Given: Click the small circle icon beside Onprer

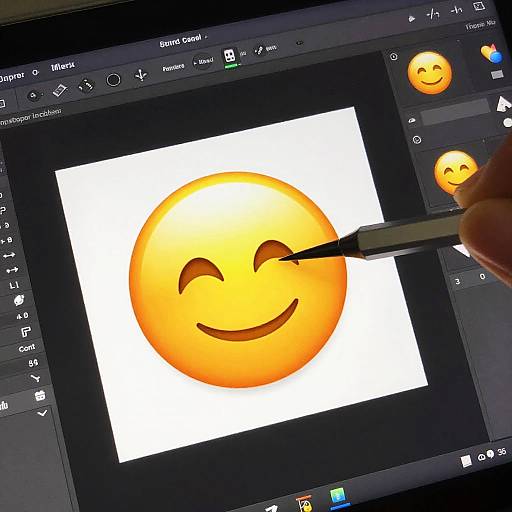Looking at the screenshot, I should coord(36,73).
